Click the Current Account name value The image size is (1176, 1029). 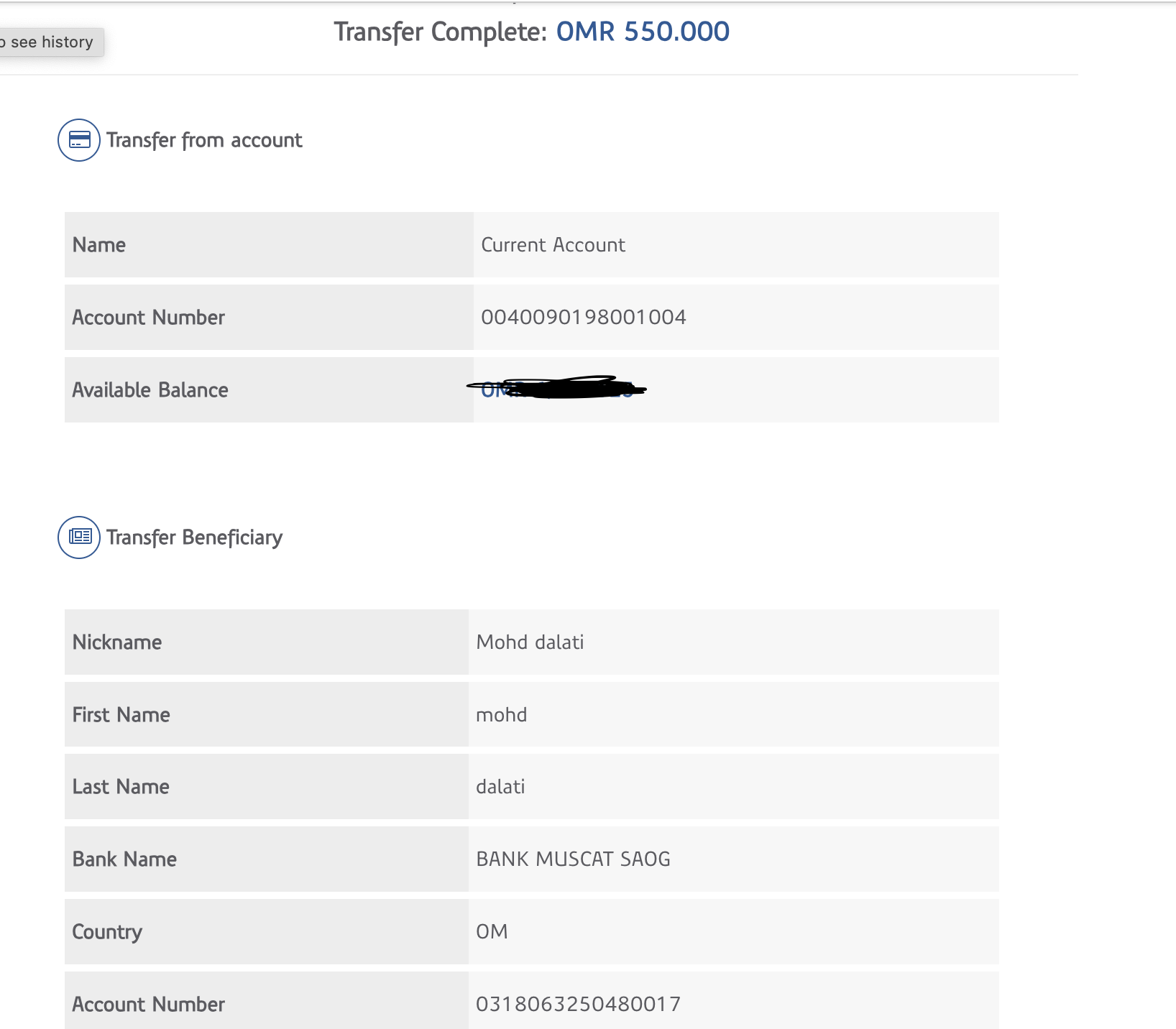pyautogui.click(x=553, y=245)
